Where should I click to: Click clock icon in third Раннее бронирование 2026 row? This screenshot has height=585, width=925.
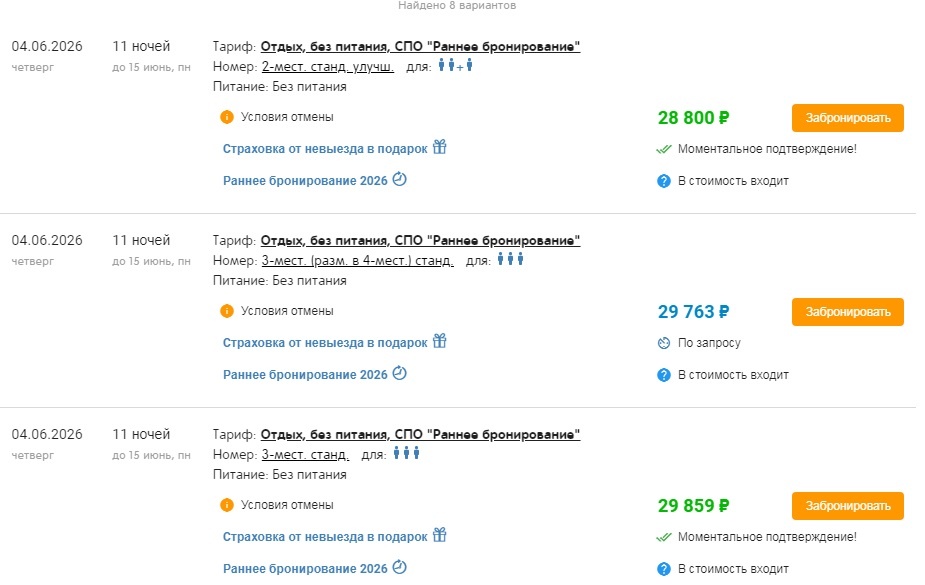[400, 568]
